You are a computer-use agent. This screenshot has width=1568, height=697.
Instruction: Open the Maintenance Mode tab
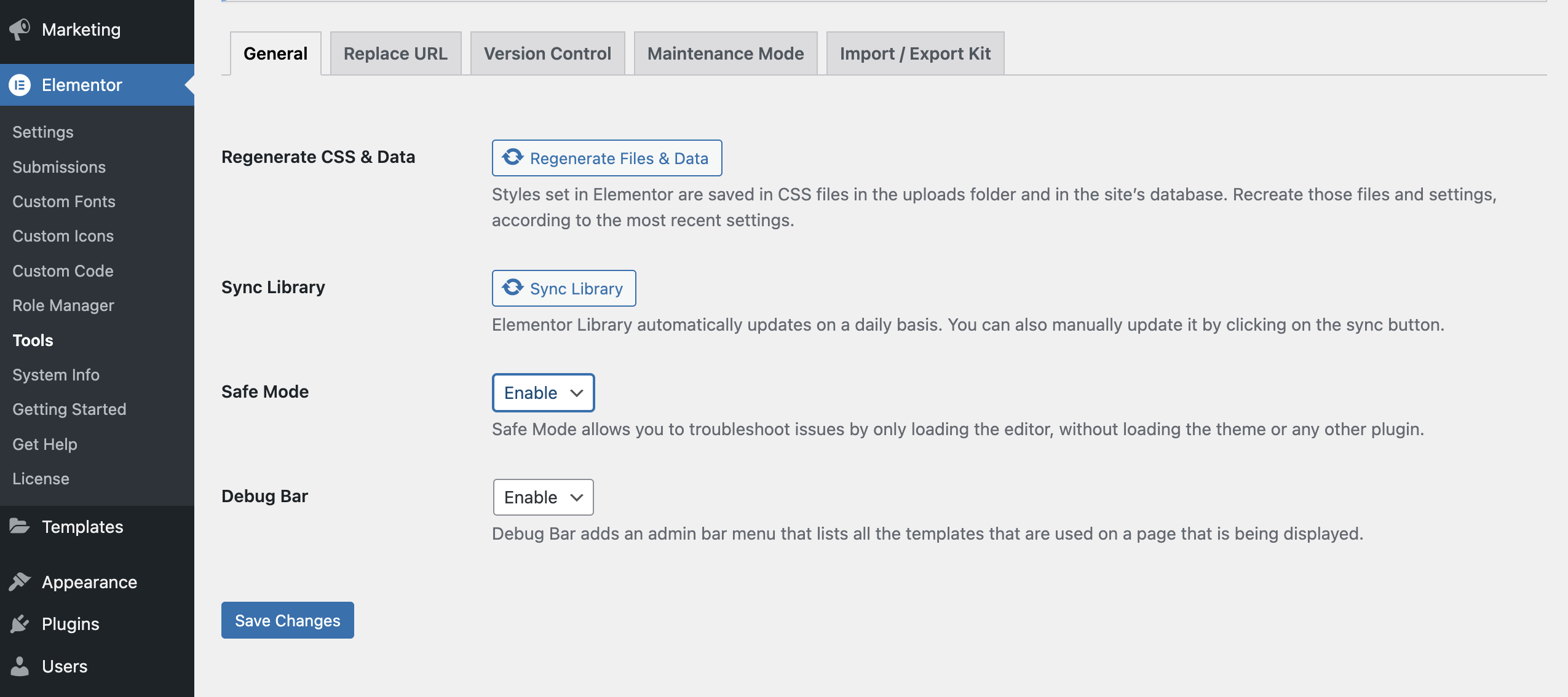(725, 52)
